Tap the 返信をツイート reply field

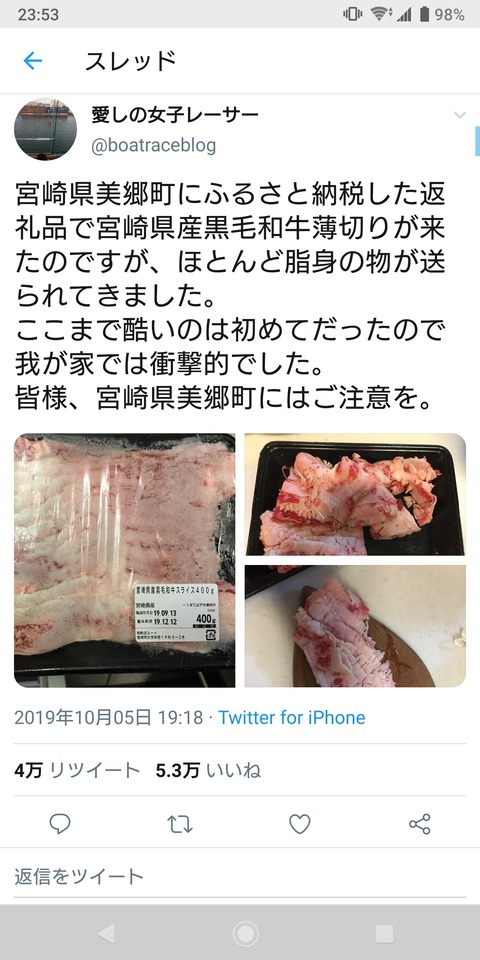[x=240, y=877]
